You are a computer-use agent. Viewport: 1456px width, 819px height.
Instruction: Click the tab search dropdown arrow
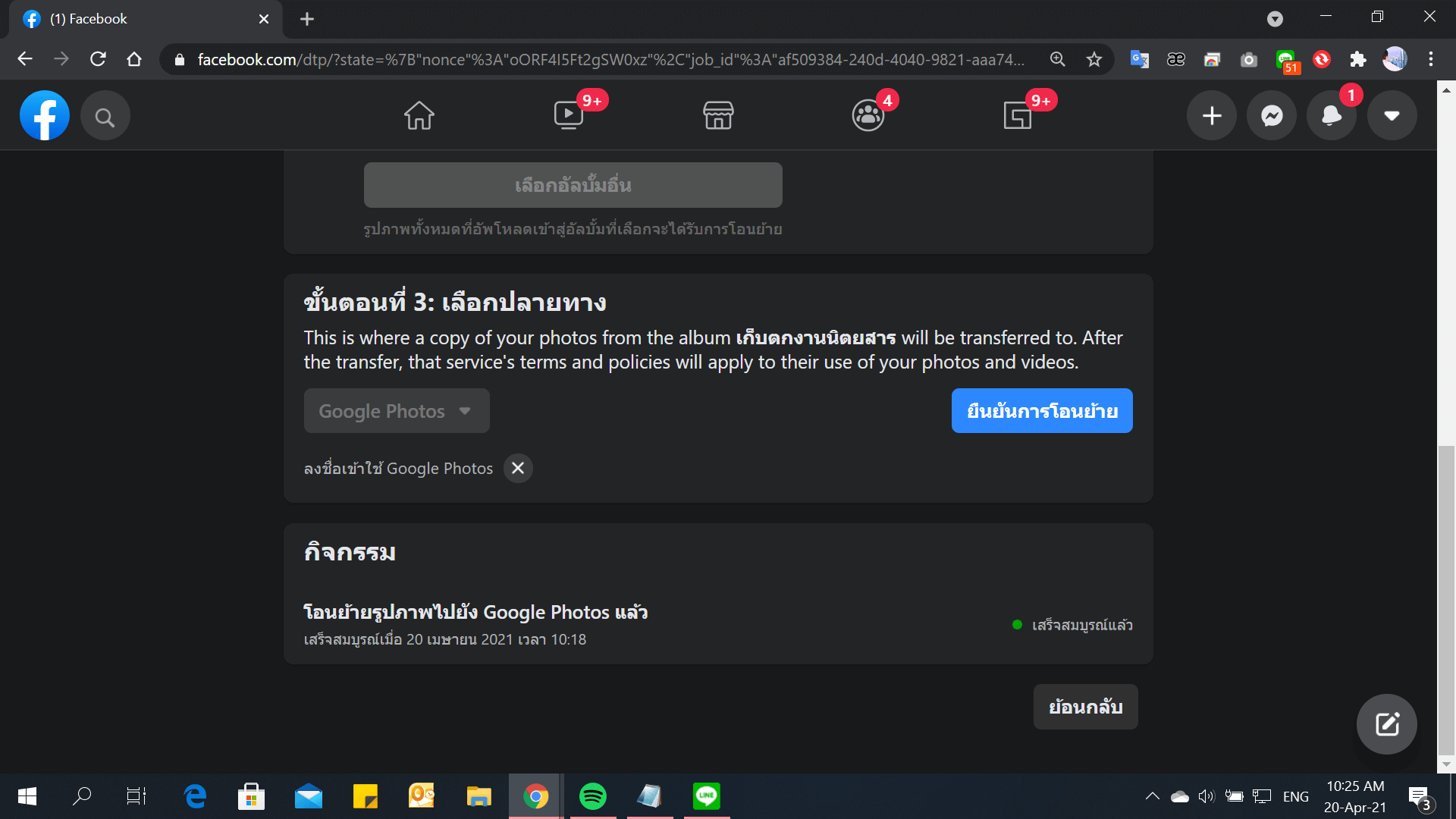click(x=1275, y=19)
